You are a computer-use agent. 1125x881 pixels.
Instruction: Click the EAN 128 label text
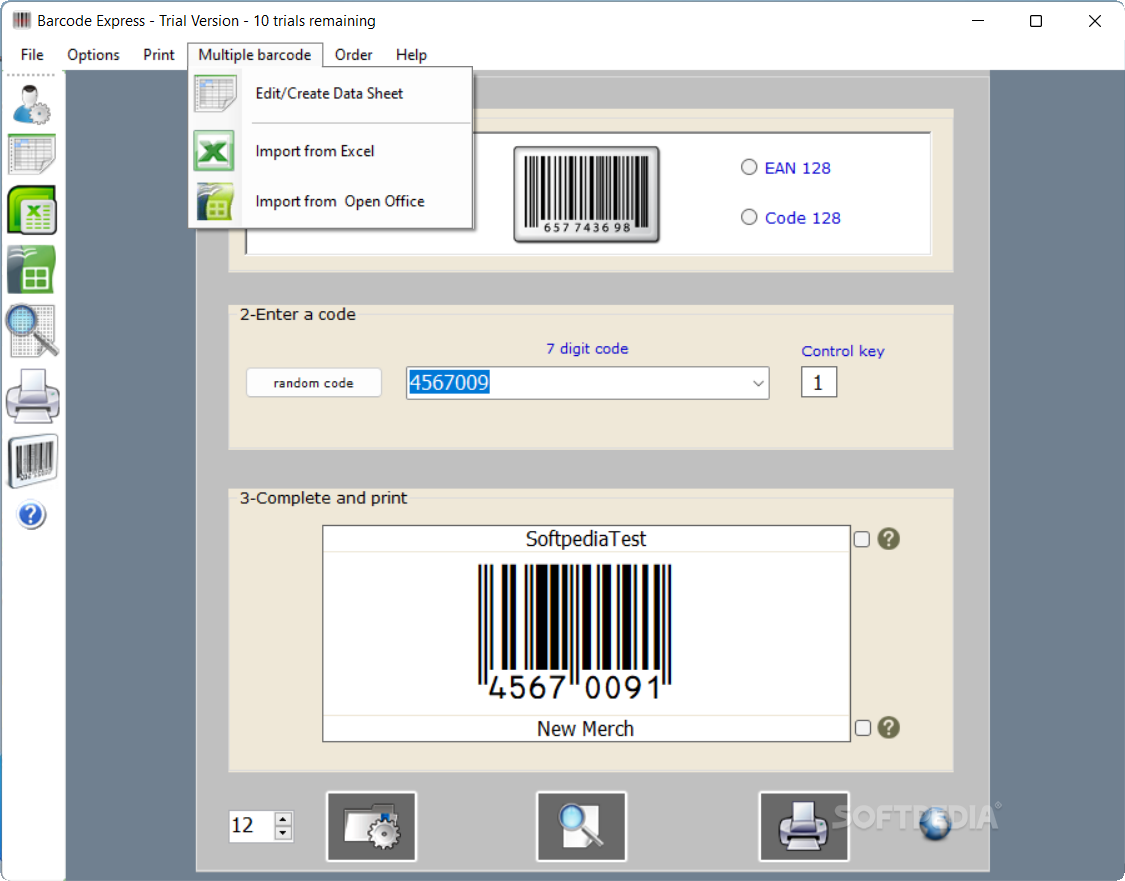[797, 168]
